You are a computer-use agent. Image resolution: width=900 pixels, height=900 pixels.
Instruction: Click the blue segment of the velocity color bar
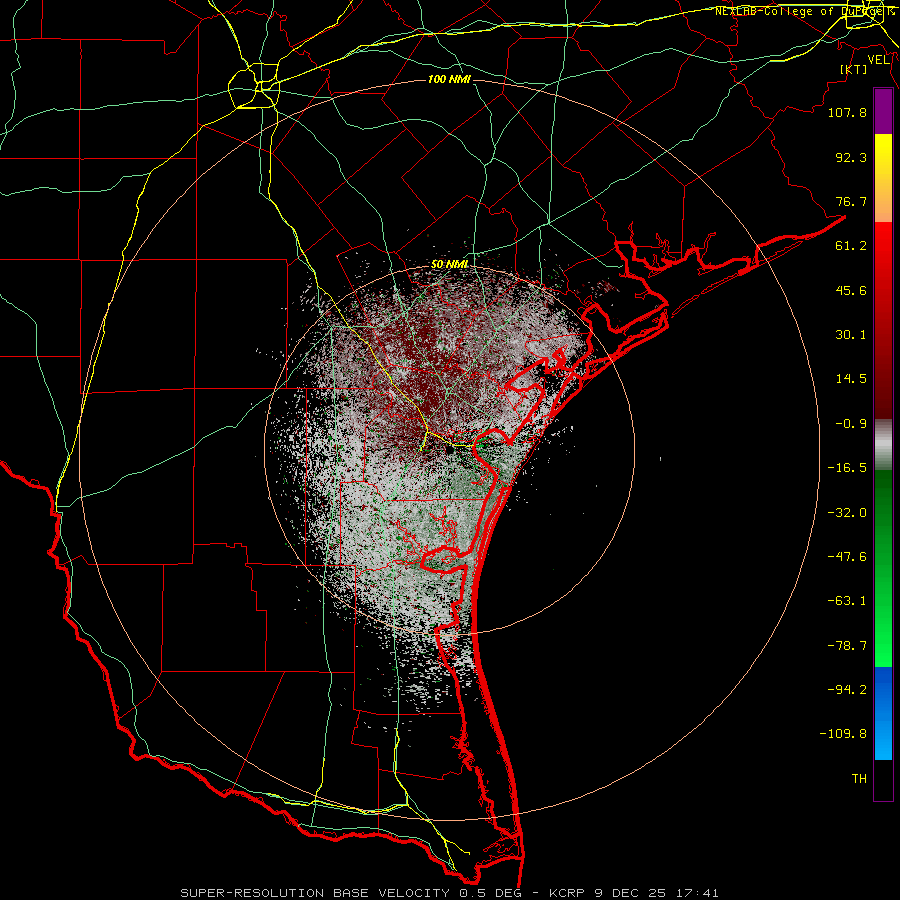tap(883, 713)
